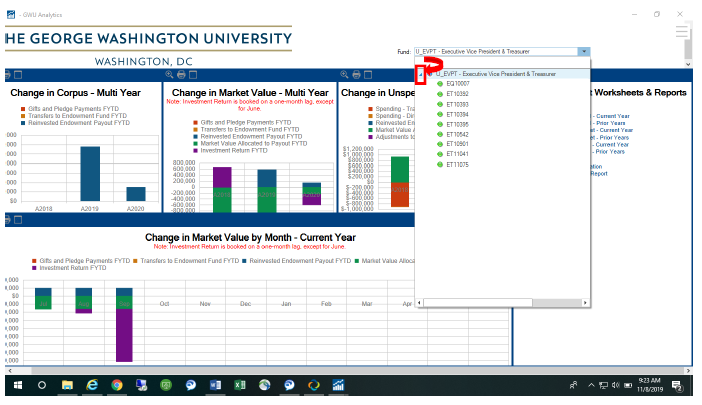The width and height of the screenshot is (702, 405).
Task: Open the Windows Start menu
Action: (18, 385)
